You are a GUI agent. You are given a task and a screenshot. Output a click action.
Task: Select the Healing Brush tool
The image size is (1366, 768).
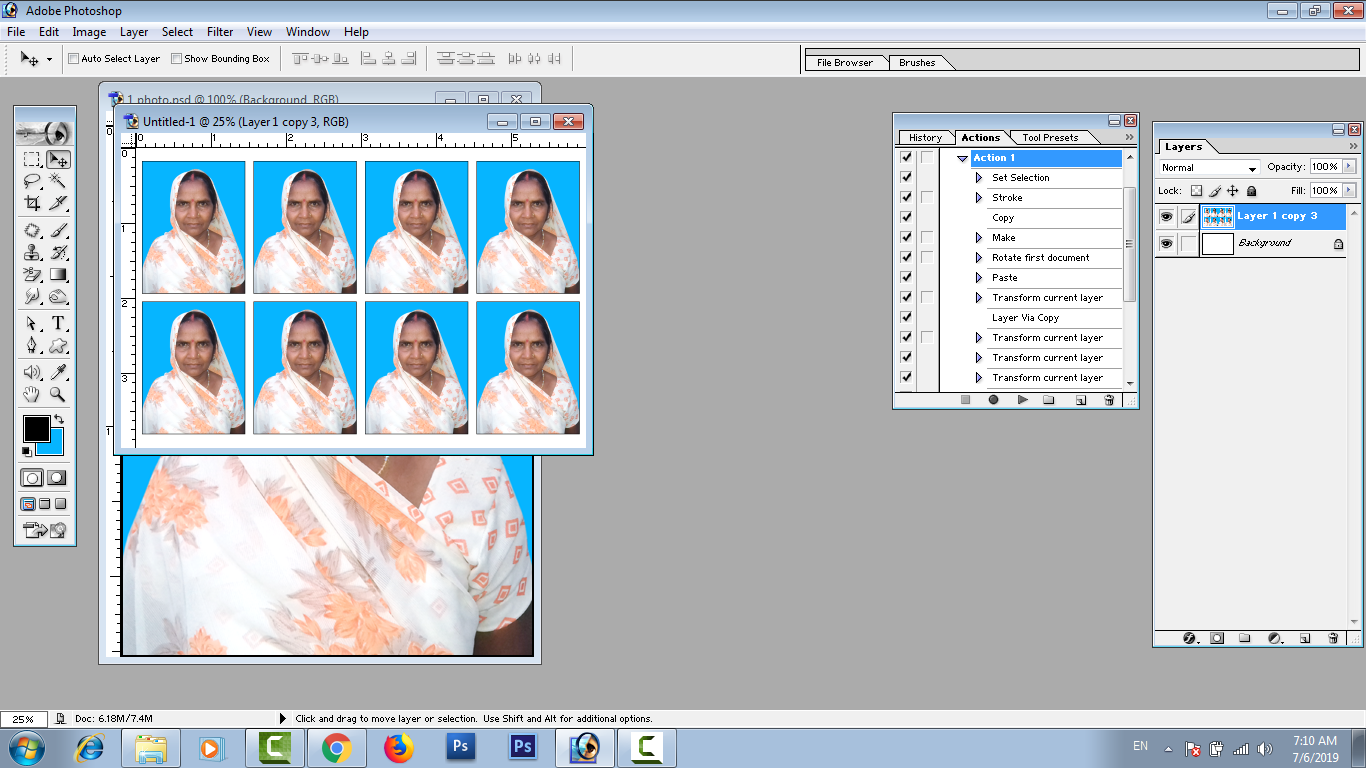(x=32, y=230)
